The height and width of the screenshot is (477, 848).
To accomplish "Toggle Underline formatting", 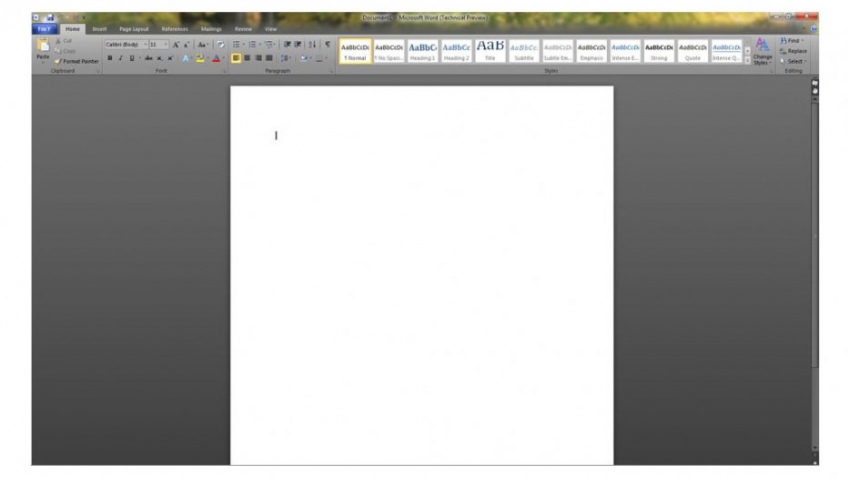I will [x=131, y=58].
